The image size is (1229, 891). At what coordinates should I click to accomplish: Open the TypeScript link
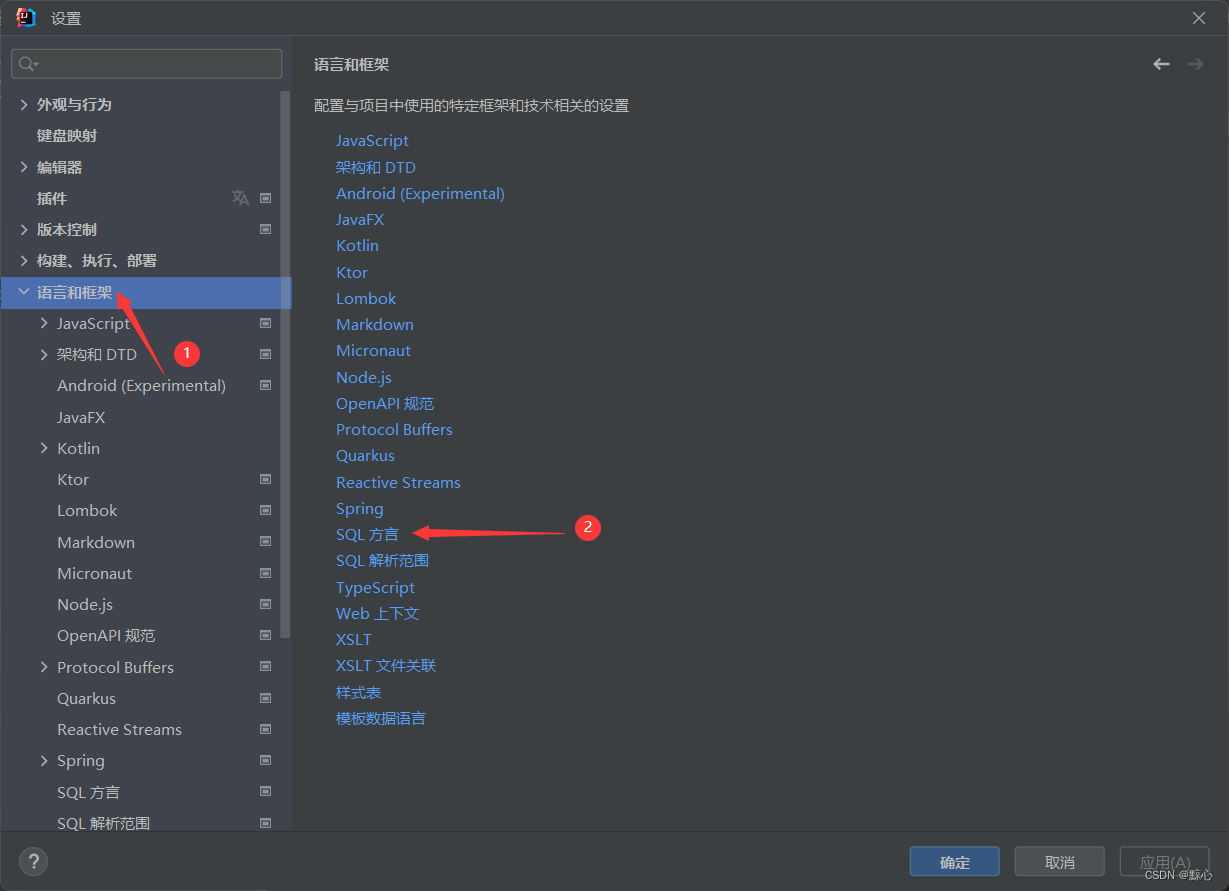click(375, 587)
